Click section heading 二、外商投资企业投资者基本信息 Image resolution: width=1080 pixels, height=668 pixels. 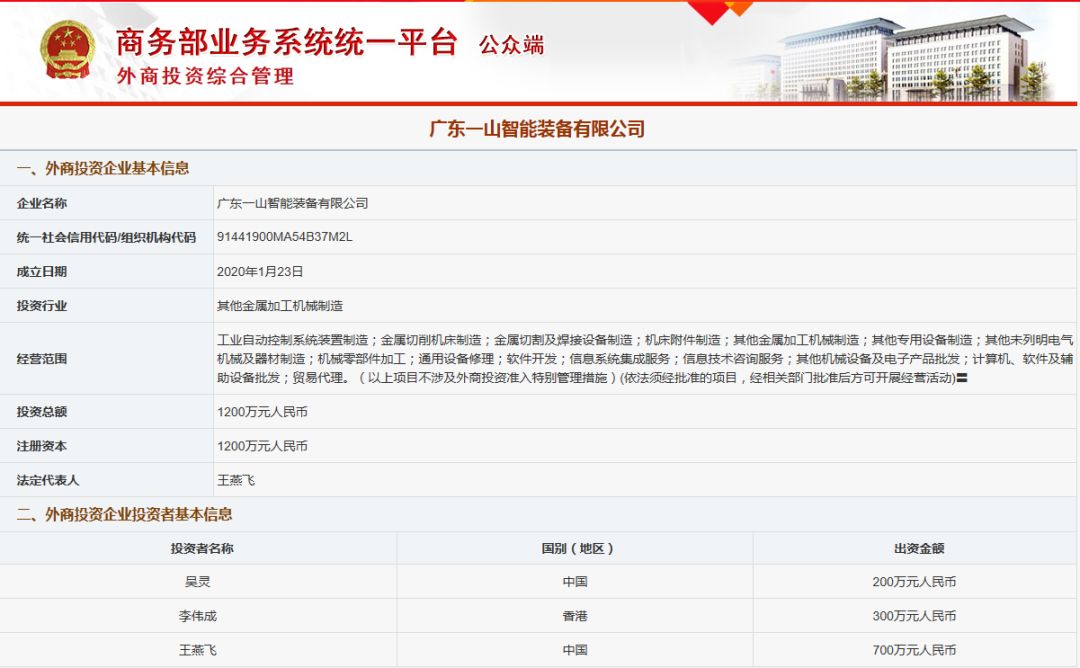click(x=124, y=514)
